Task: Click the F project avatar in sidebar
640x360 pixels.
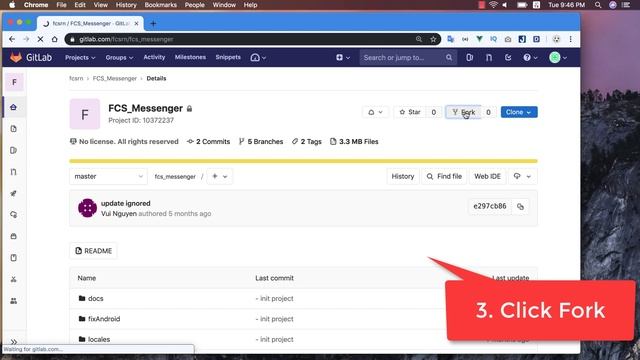Action: 14,82
